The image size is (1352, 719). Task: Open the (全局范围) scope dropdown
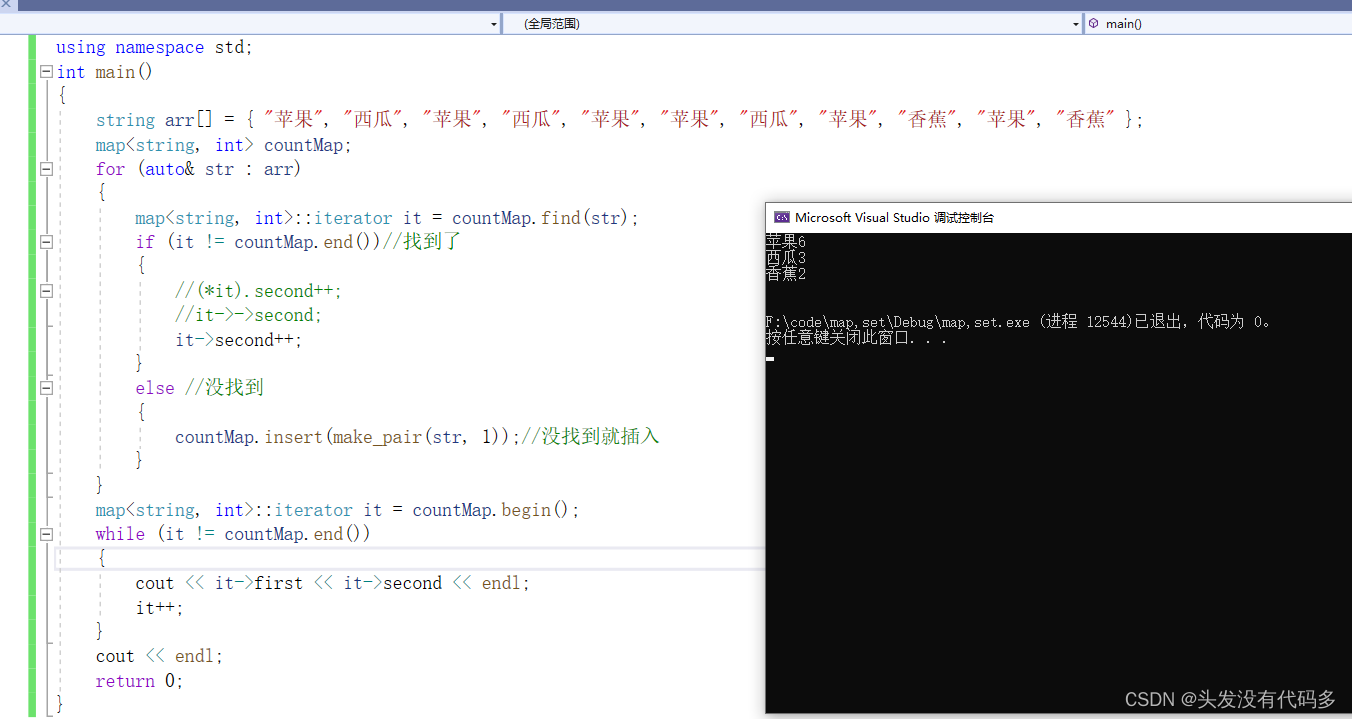1073,23
